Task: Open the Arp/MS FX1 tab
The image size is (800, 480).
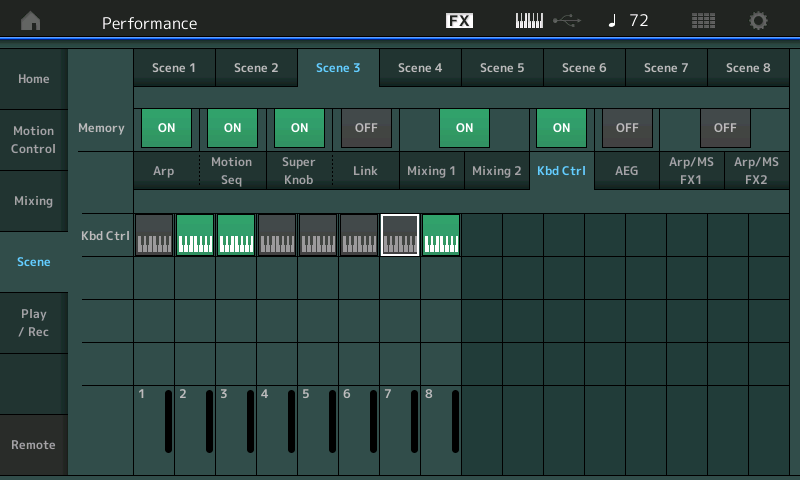Action: click(x=692, y=171)
